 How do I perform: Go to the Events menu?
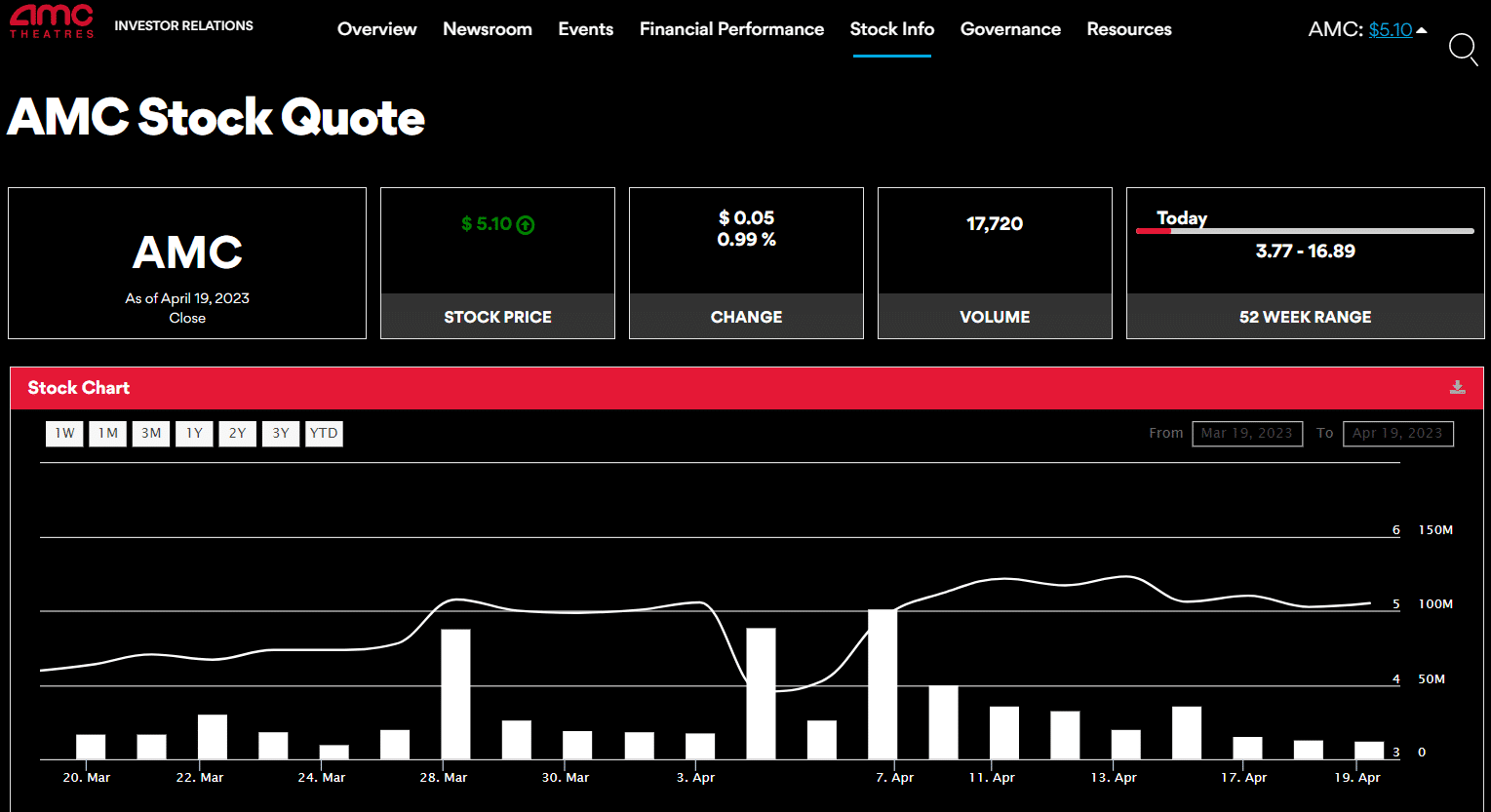pyautogui.click(x=586, y=29)
